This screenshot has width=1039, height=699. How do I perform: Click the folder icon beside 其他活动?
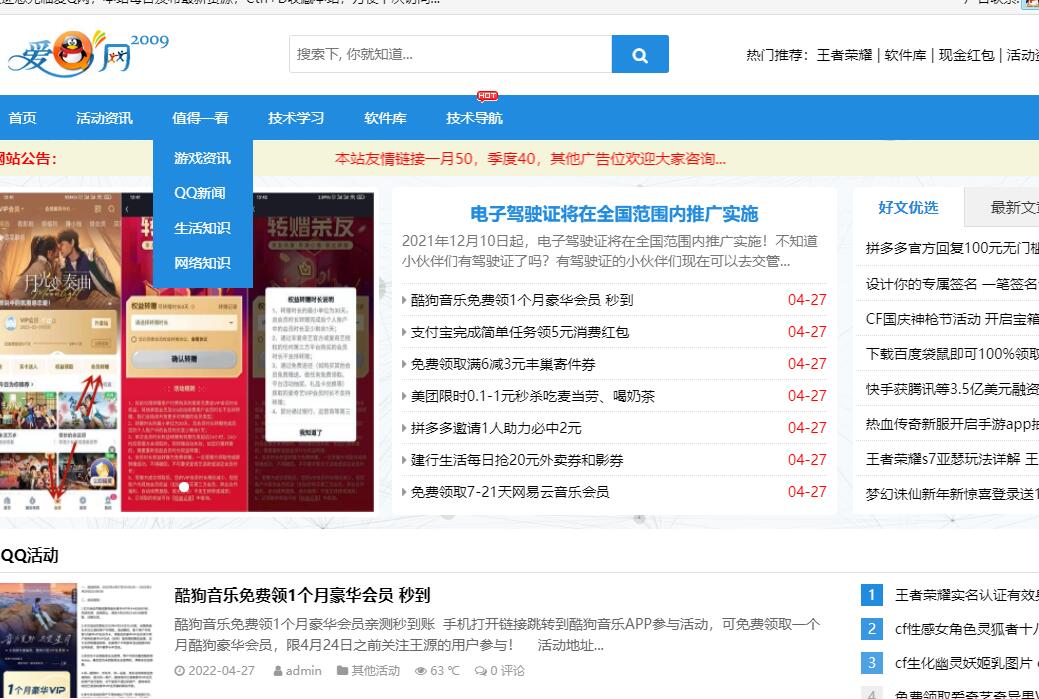coord(343,671)
